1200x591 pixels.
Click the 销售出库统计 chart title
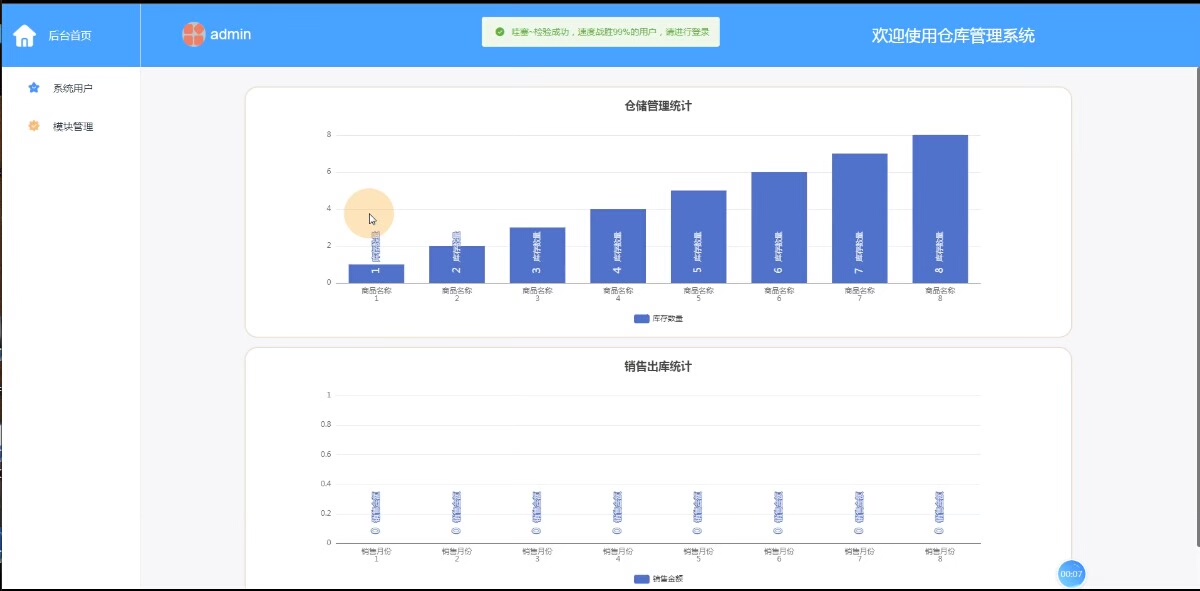click(657, 366)
